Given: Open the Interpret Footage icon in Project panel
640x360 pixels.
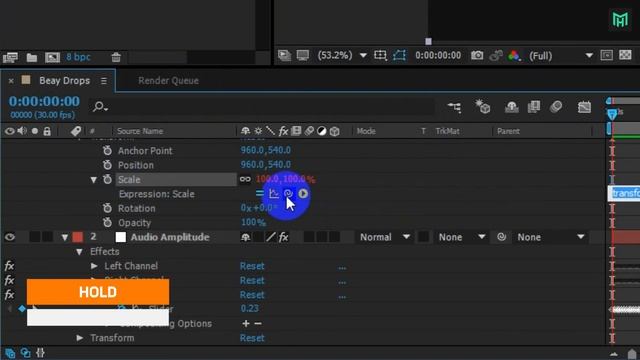Looking at the screenshot, I should pyautogui.click(x=11, y=57).
